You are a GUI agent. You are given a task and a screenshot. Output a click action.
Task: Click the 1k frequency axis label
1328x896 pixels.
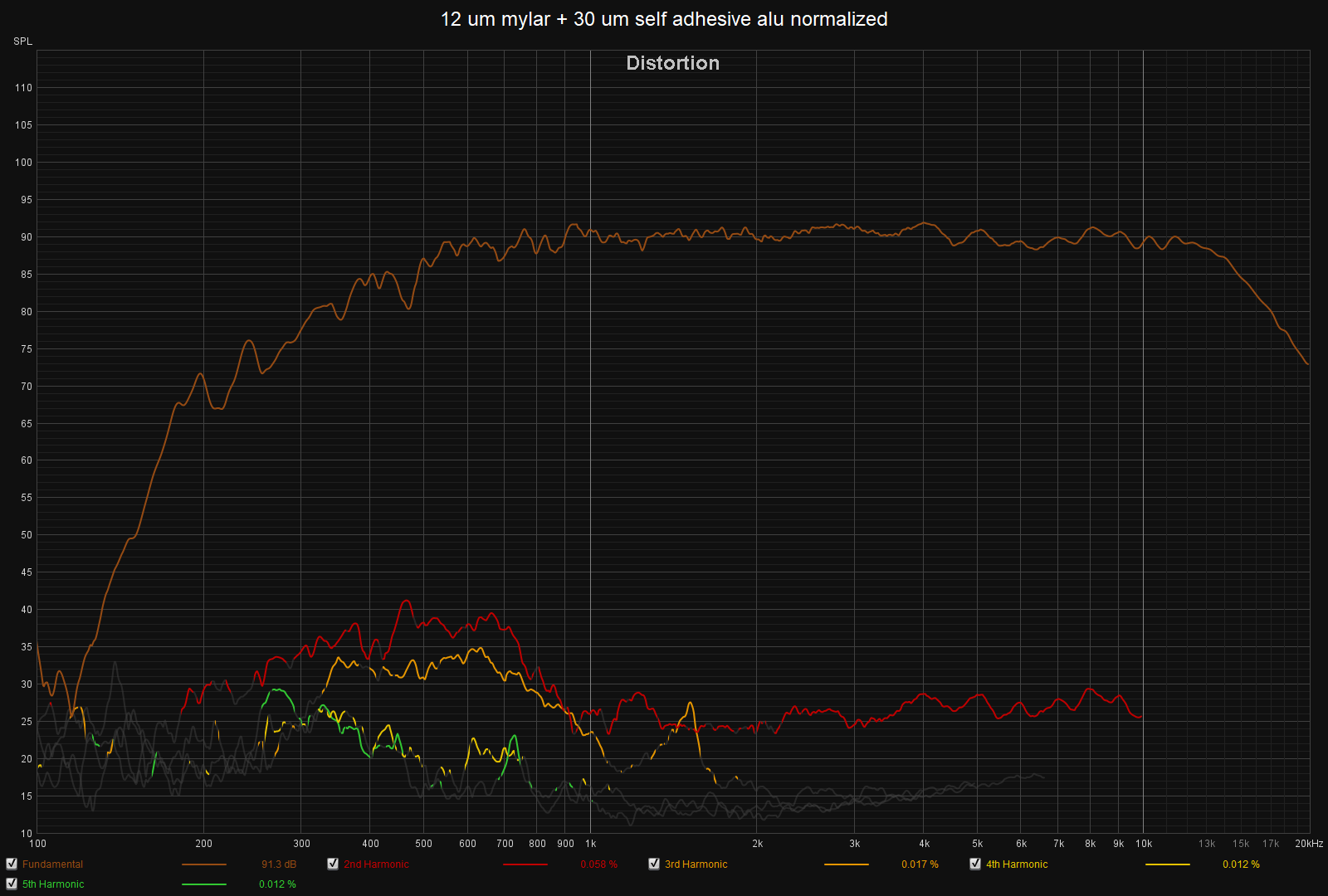click(591, 844)
